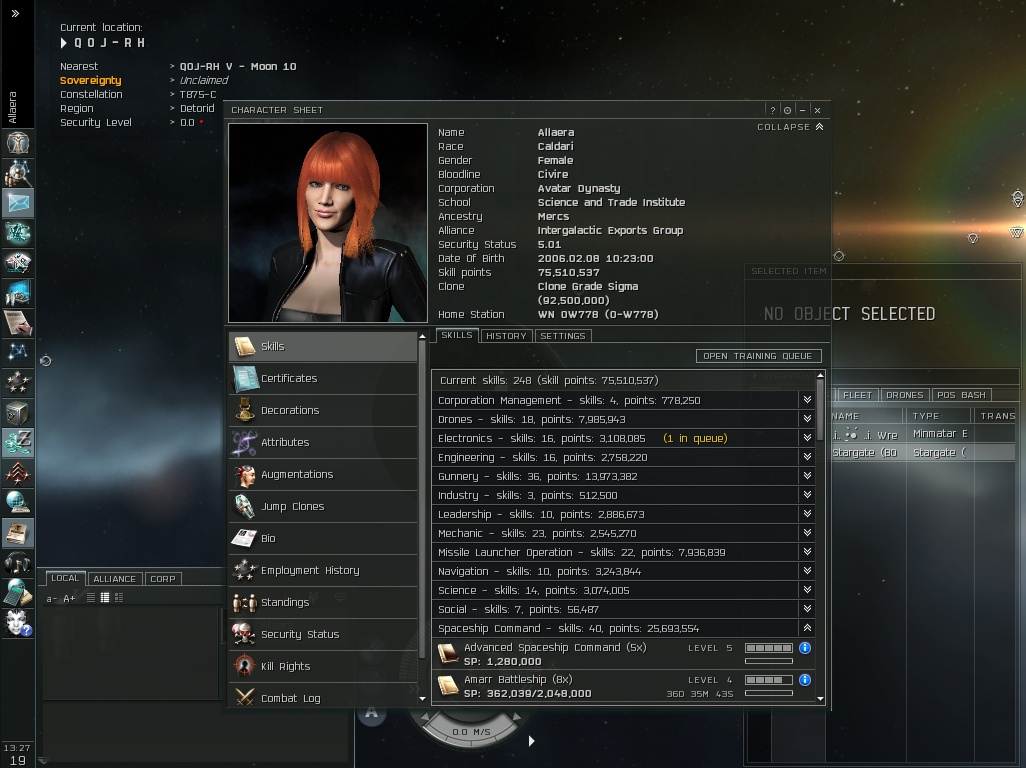Open the Attributes section

[323, 442]
